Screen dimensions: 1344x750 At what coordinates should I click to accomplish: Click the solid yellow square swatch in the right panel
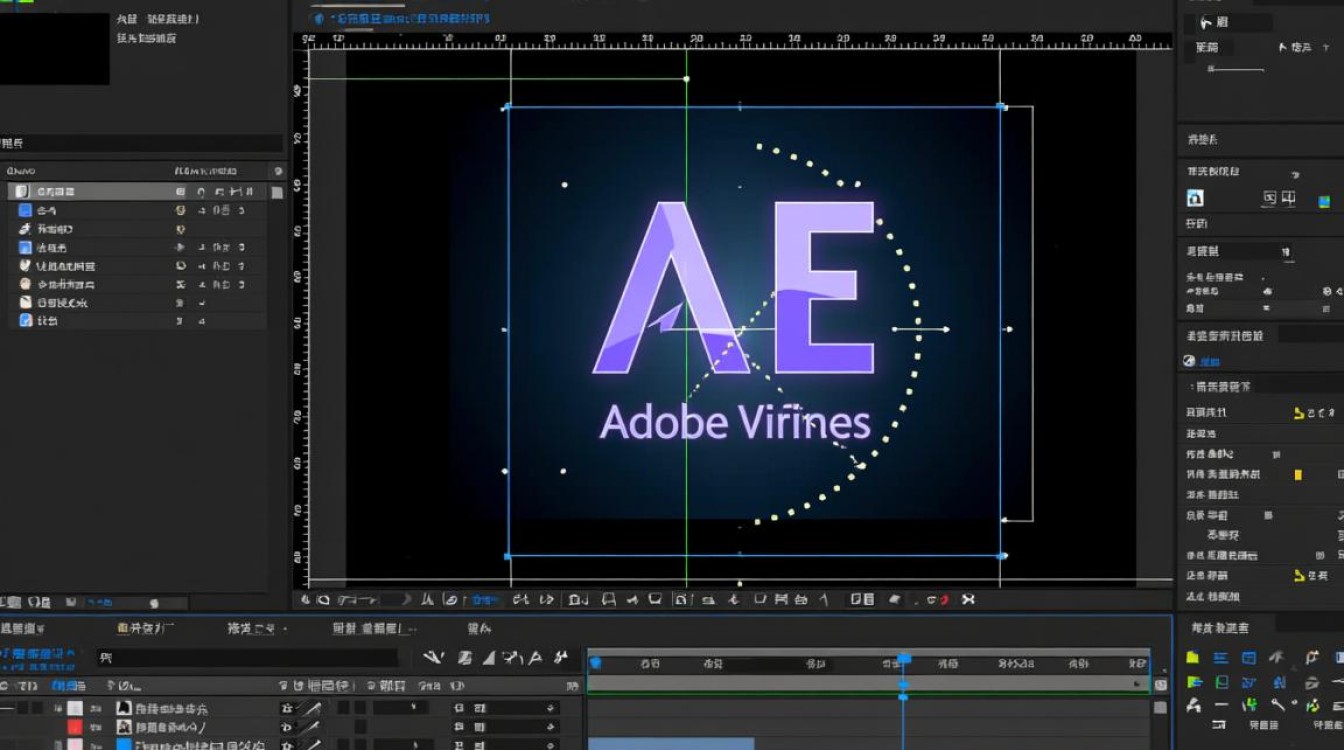1299,475
